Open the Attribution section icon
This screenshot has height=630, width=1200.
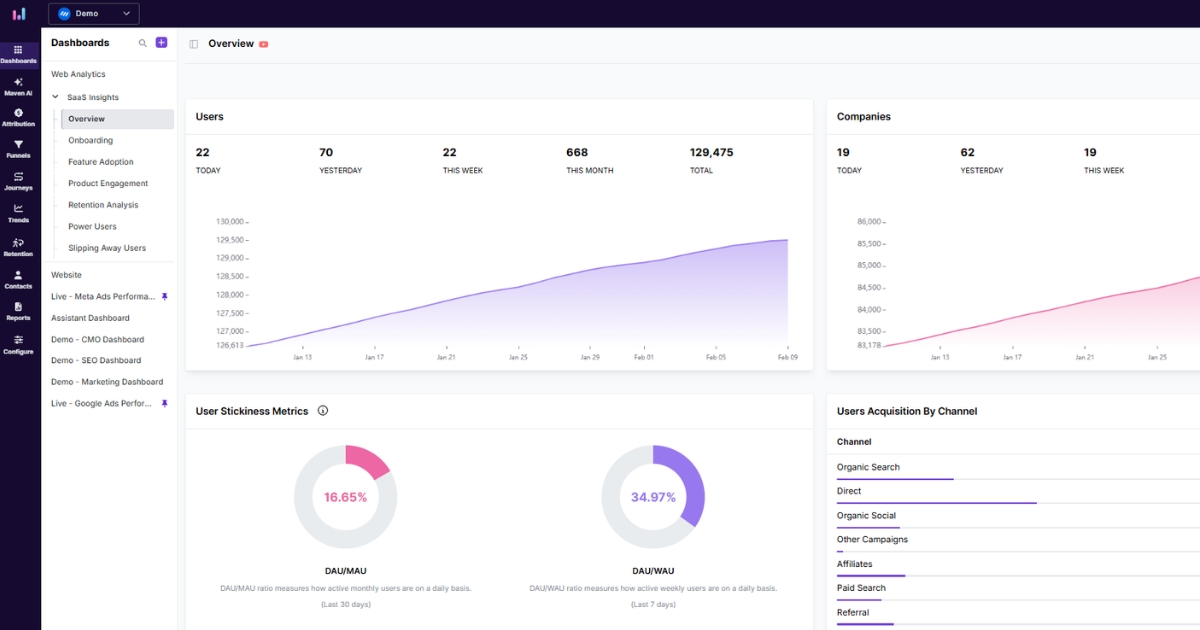click(x=18, y=118)
